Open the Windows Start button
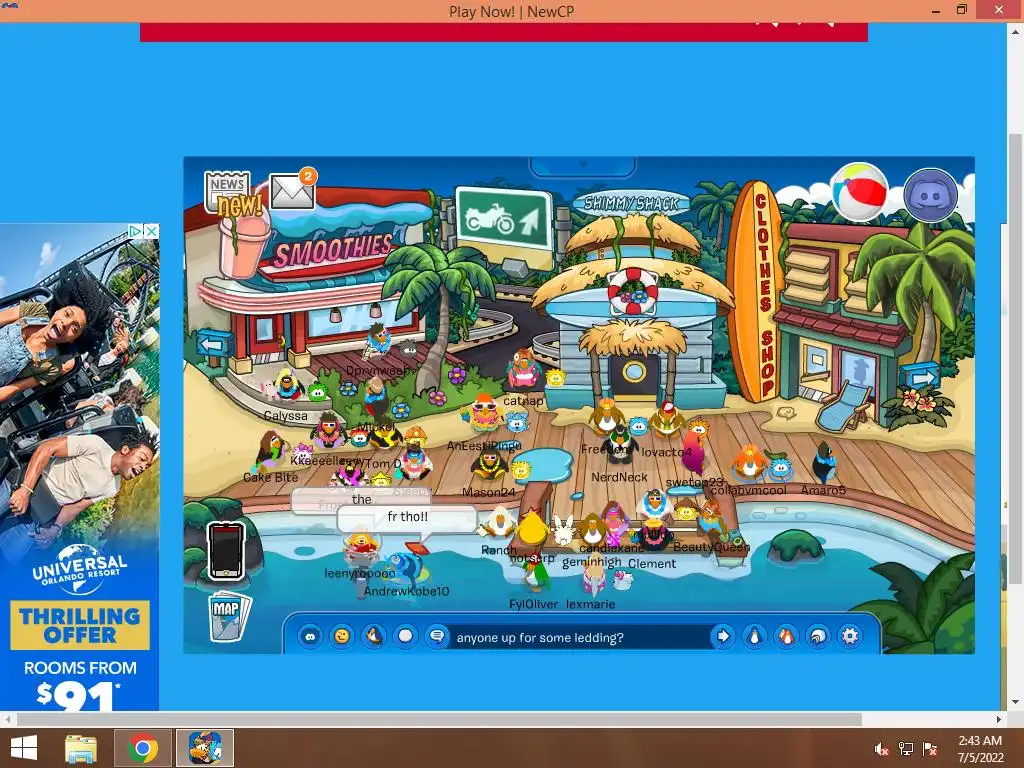Image resolution: width=1024 pixels, height=768 pixels. 24,748
